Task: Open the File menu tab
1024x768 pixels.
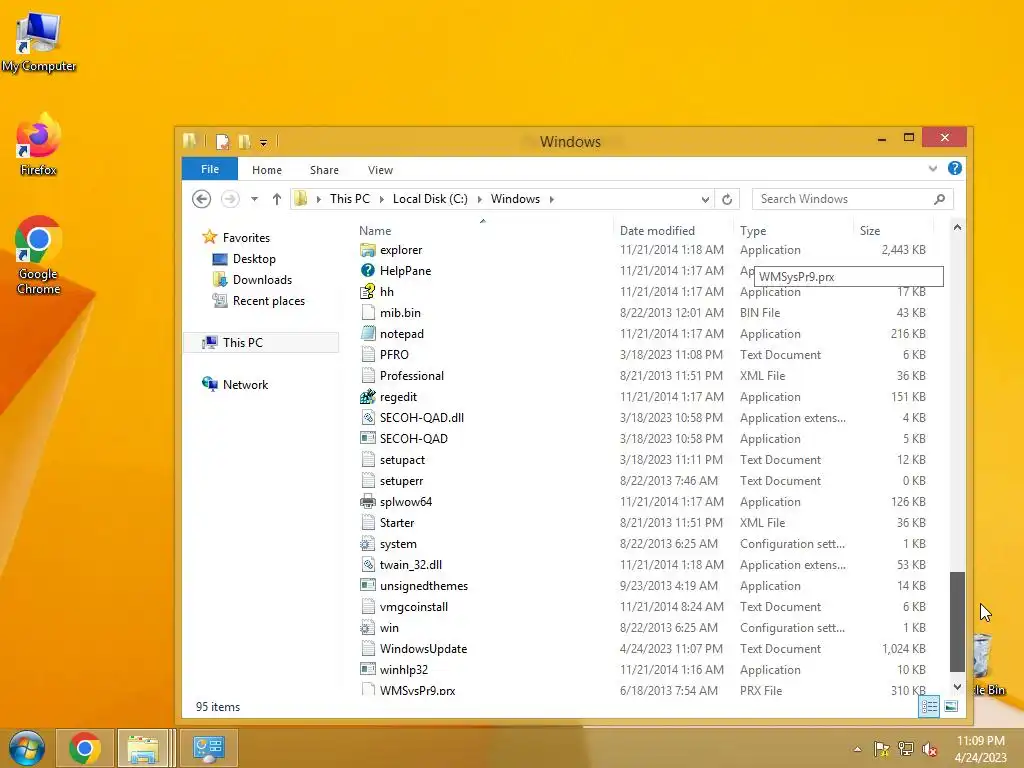Action: pos(210,169)
